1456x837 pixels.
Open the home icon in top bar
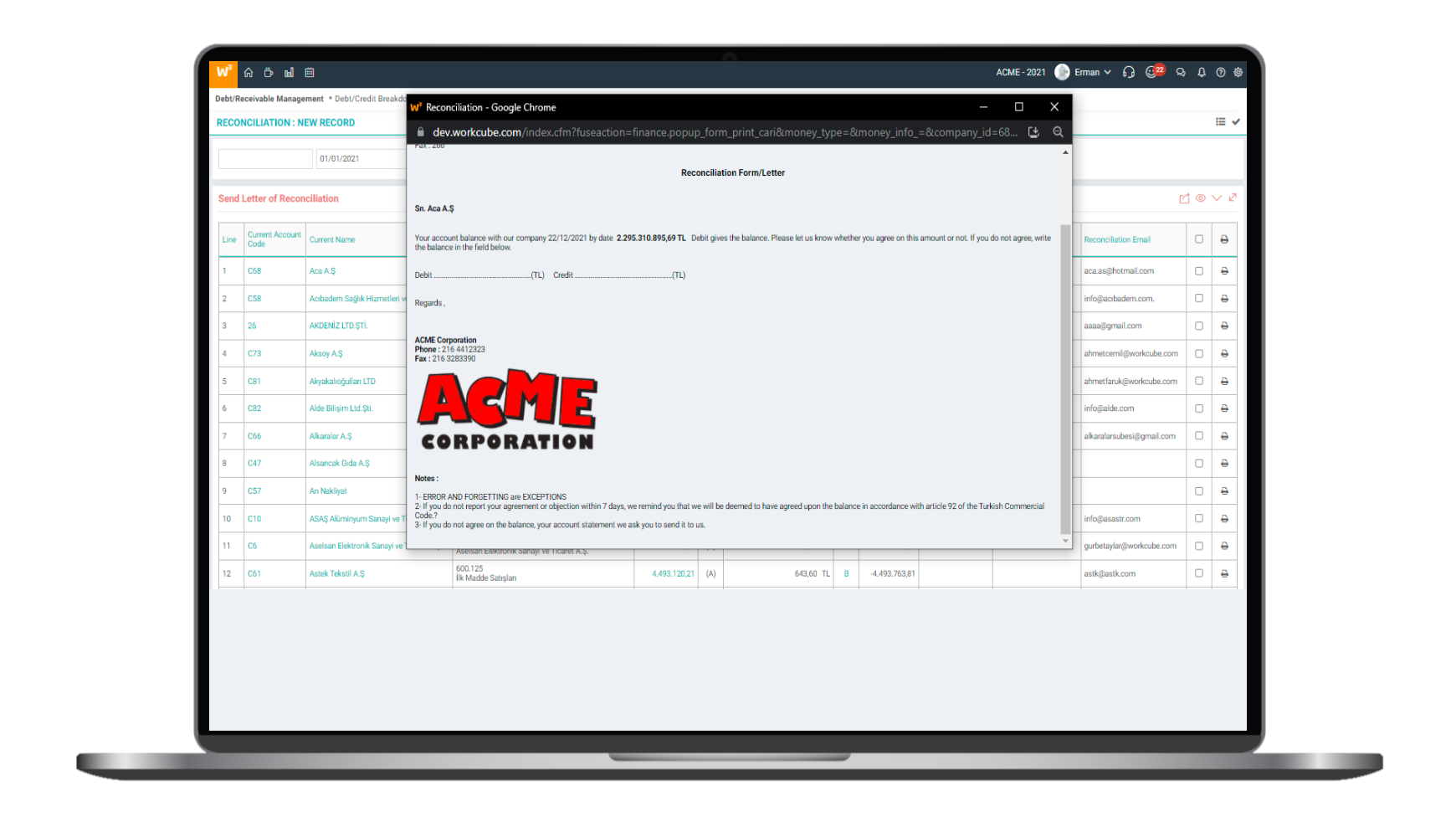(x=249, y=73)
